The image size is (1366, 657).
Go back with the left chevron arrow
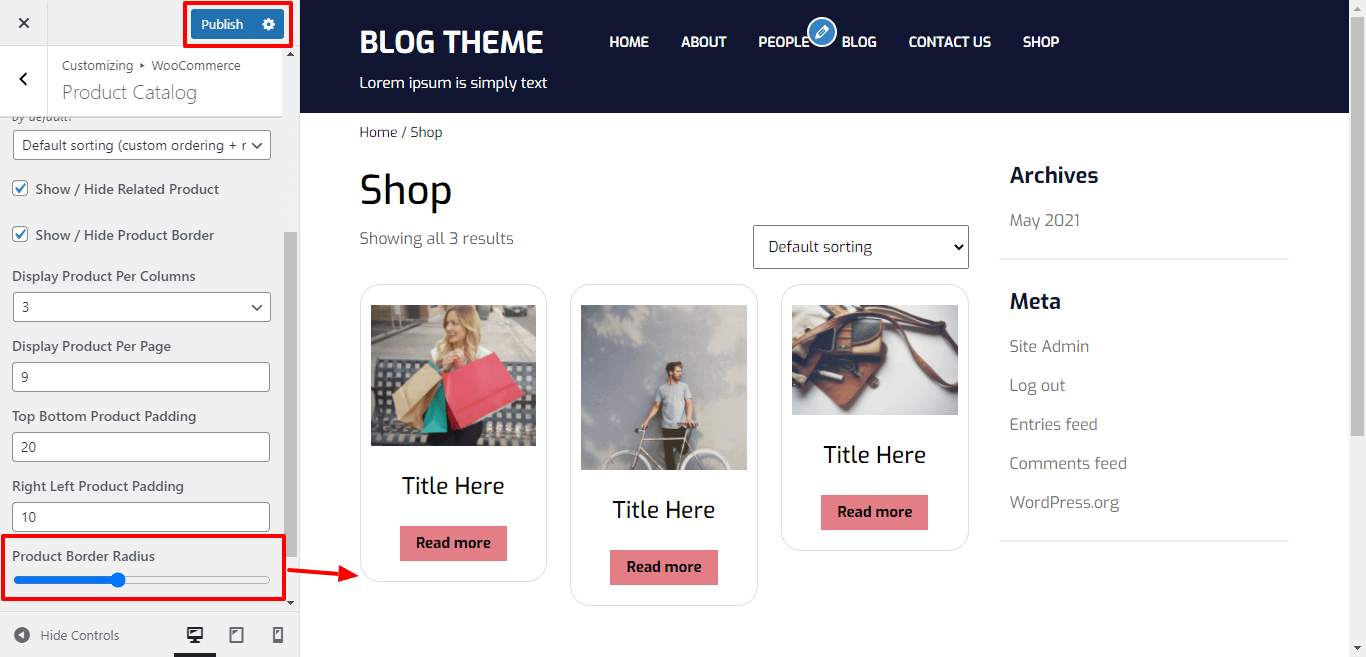(24, 79)
